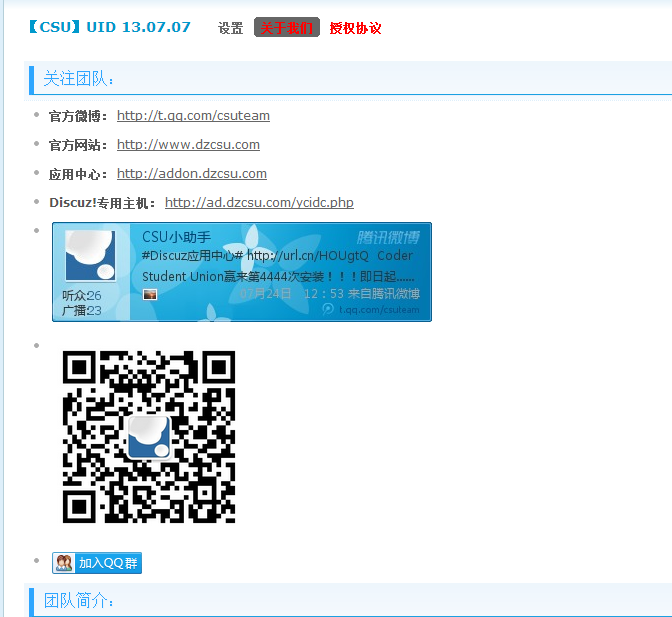
Task: Click the small picture icon in weibo post
Action: tap(150, 294)
